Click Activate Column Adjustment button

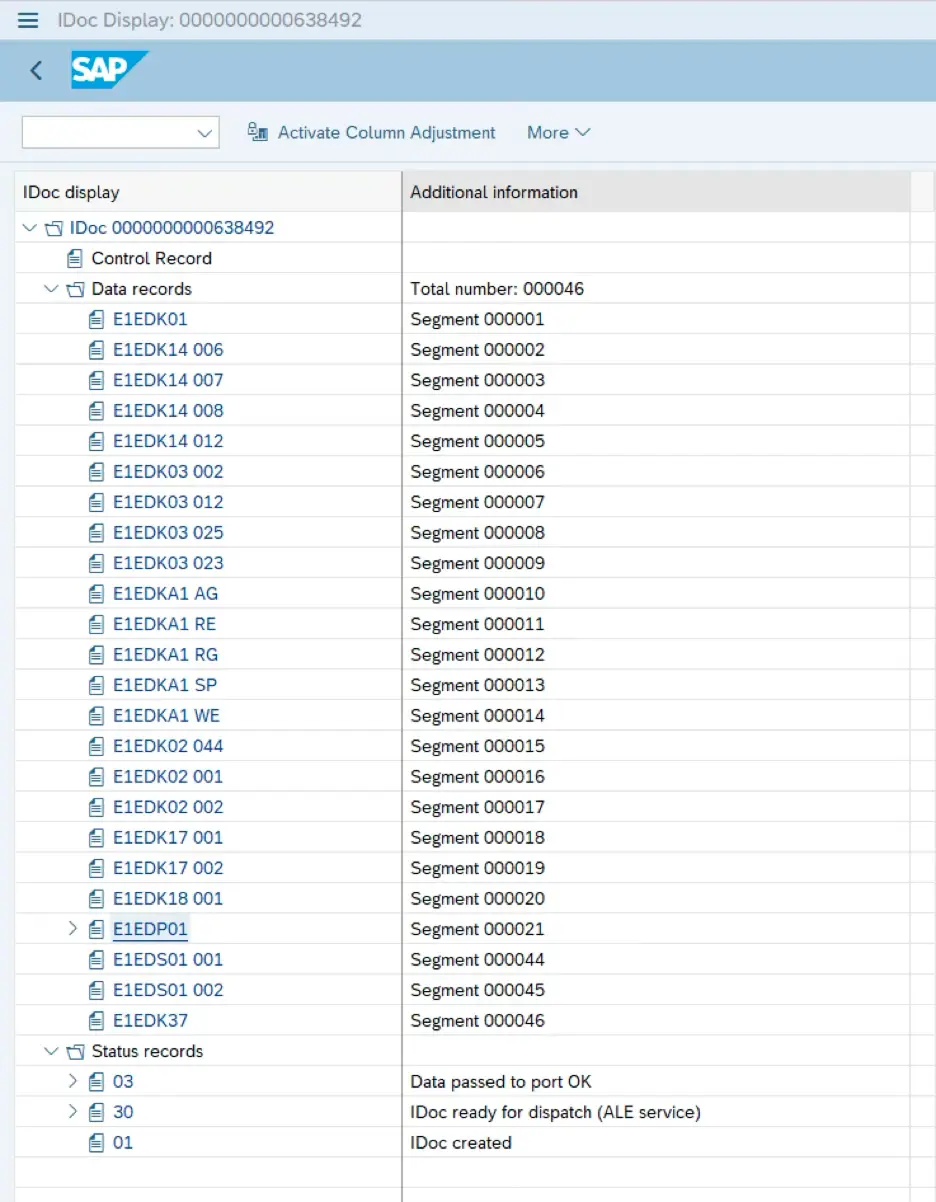coord(386,132)
